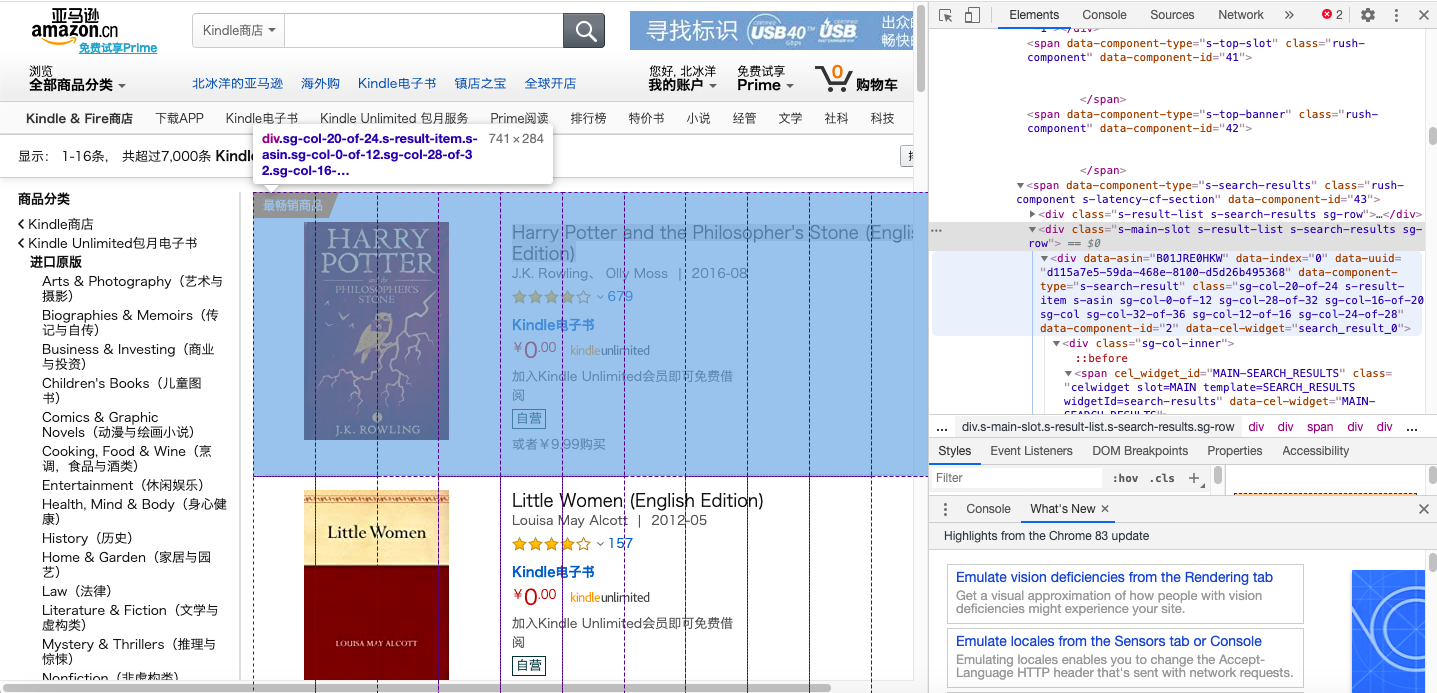Click the breadcrumb left ellipsis in DevTools

(941, 426)
